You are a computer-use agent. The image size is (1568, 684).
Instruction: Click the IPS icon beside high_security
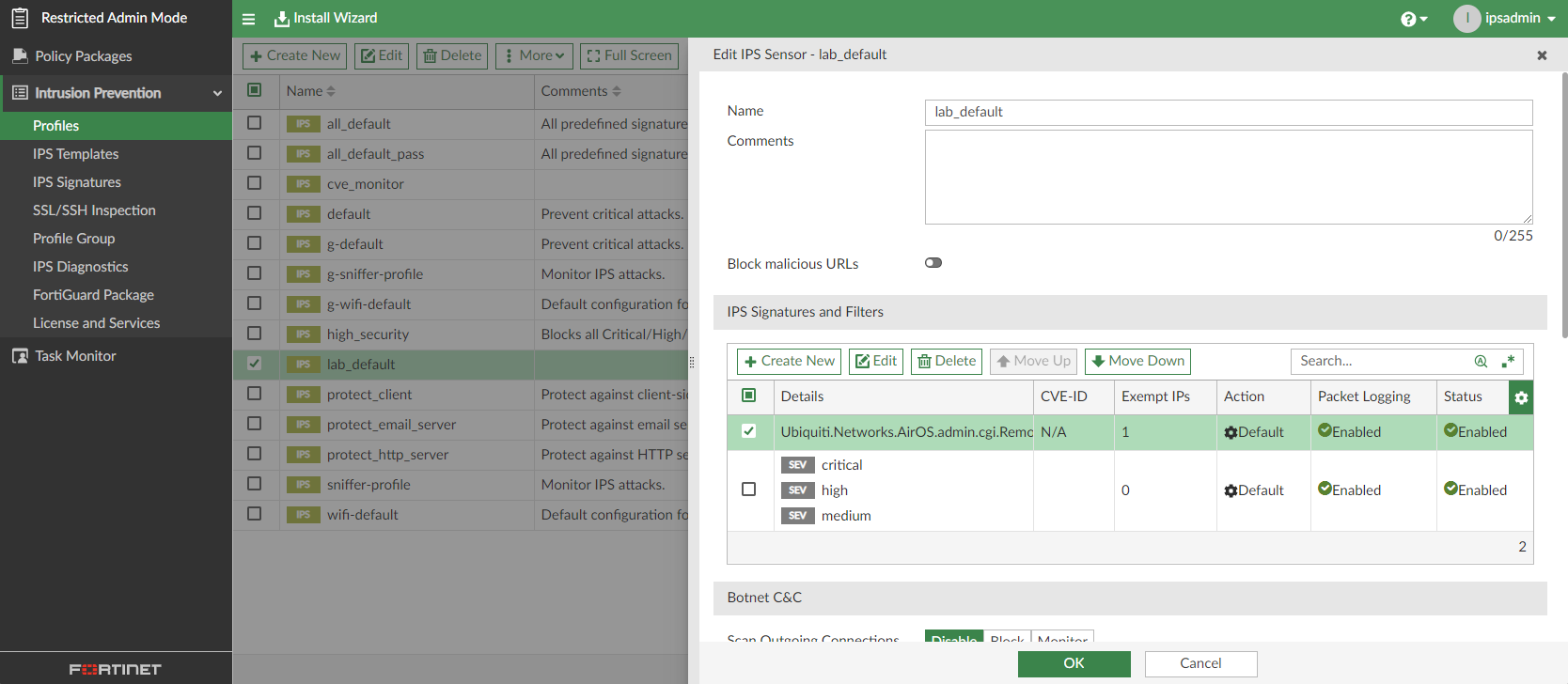click(x=303, y=334)
